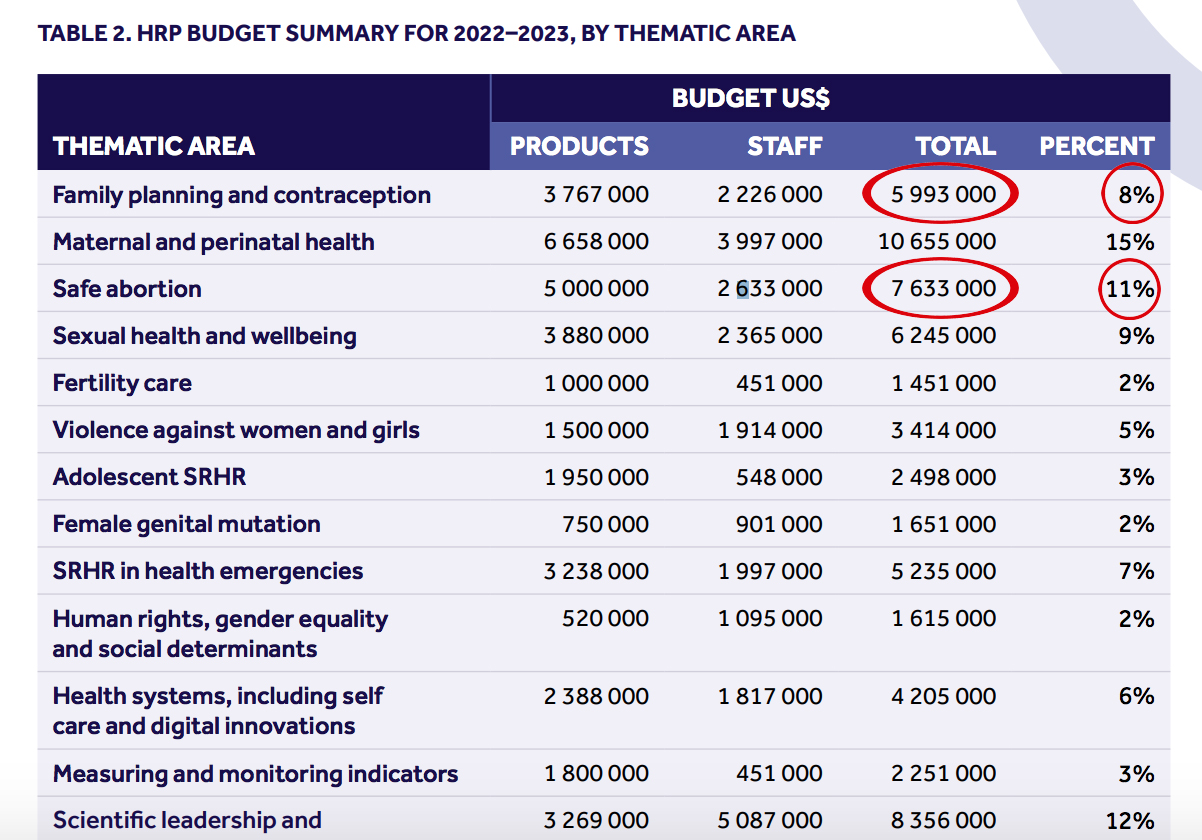Click staff value 2 365 000
This screenshot has height=840, width=1202.
coord(770,336)
